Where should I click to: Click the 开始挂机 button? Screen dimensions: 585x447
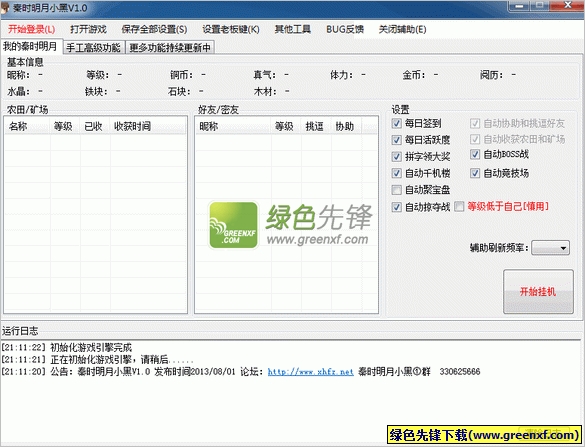tap(538, 291)
